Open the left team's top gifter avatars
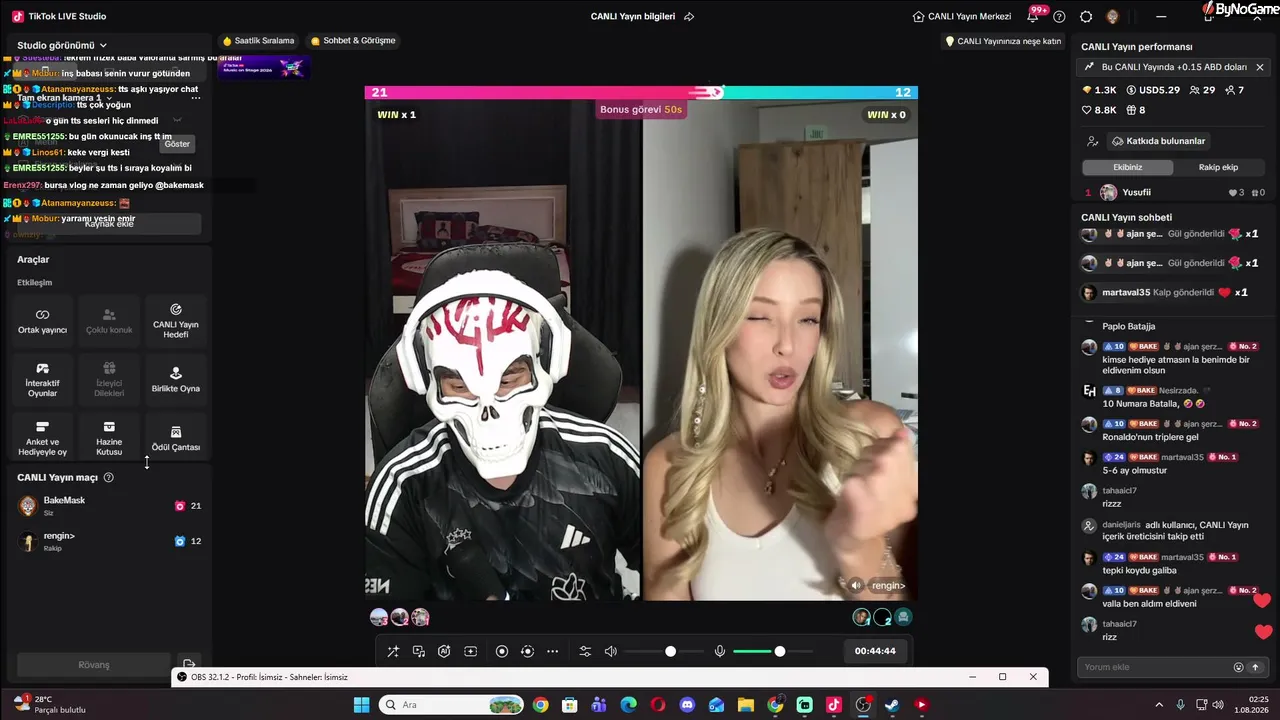 tap(400, 617)
